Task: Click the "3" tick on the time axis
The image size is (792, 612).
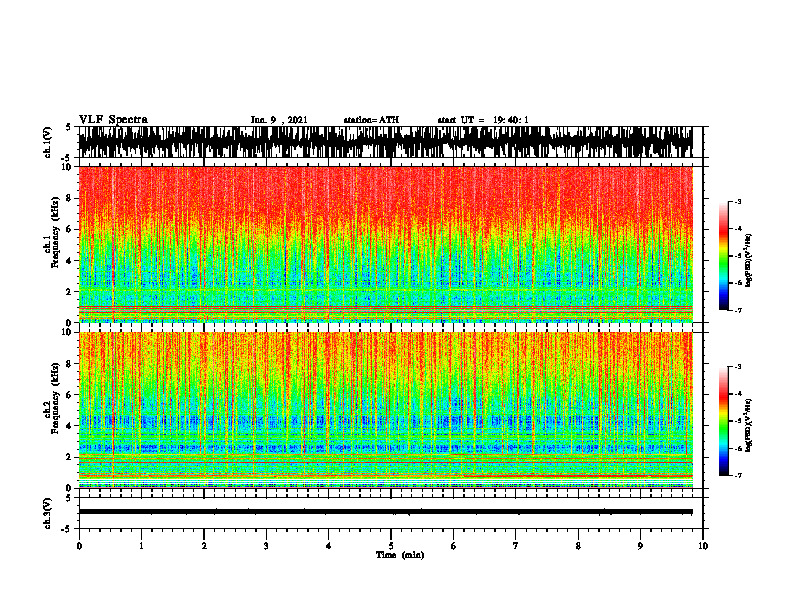Action: [266, 546]
